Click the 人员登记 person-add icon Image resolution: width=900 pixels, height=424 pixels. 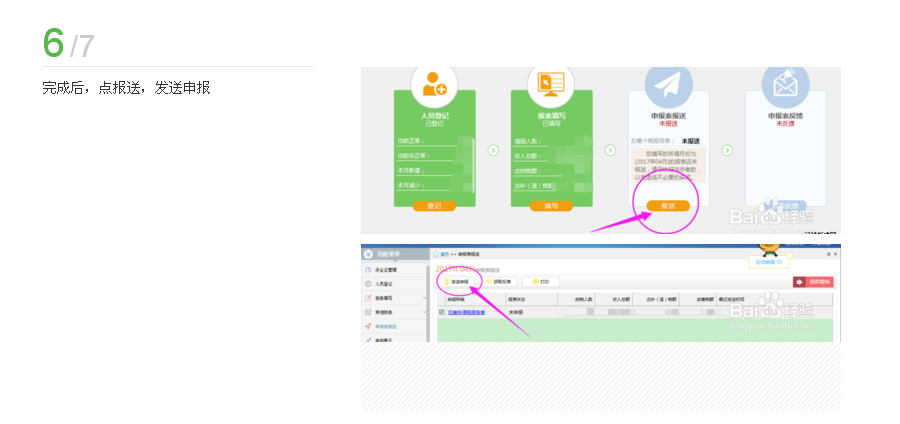click(x=434, y=86)
